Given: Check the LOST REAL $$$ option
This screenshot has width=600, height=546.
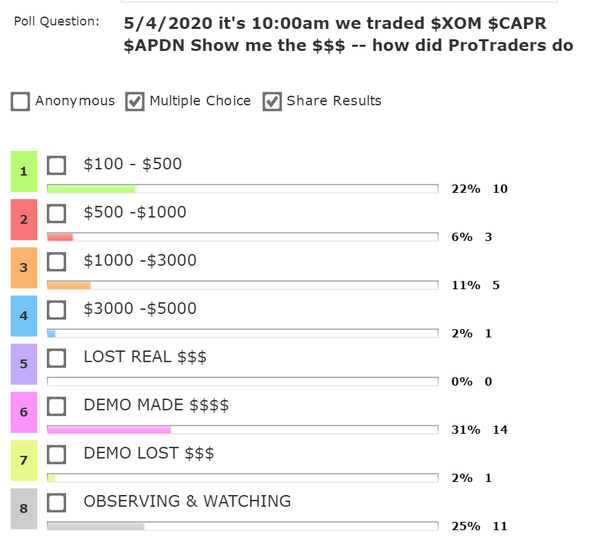Looking at the screenshot, I should [x=58, y=357].
